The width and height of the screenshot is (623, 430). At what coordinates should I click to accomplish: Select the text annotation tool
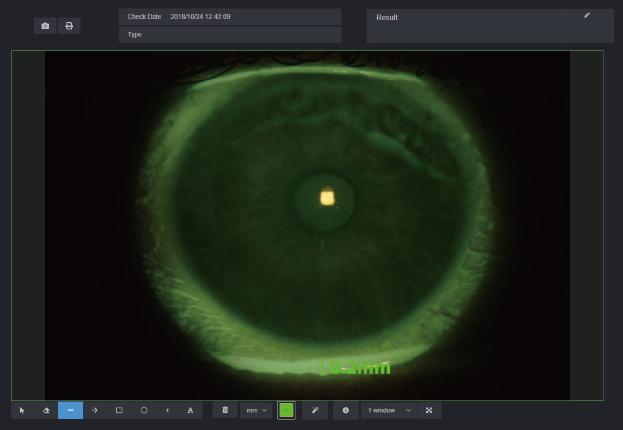[191, 410]
